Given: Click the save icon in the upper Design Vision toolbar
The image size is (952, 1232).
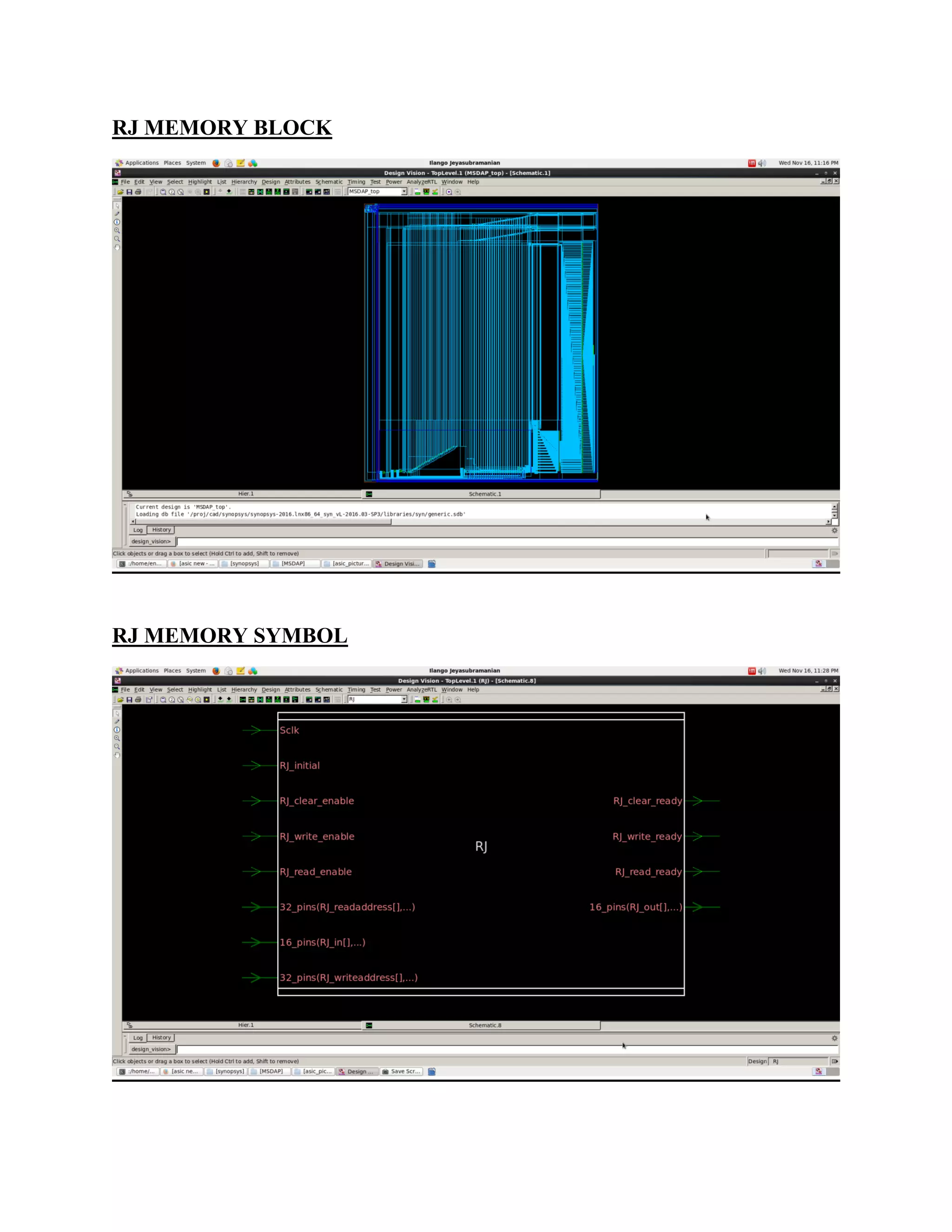Looking at the screenshot, I should pos(129,192).
